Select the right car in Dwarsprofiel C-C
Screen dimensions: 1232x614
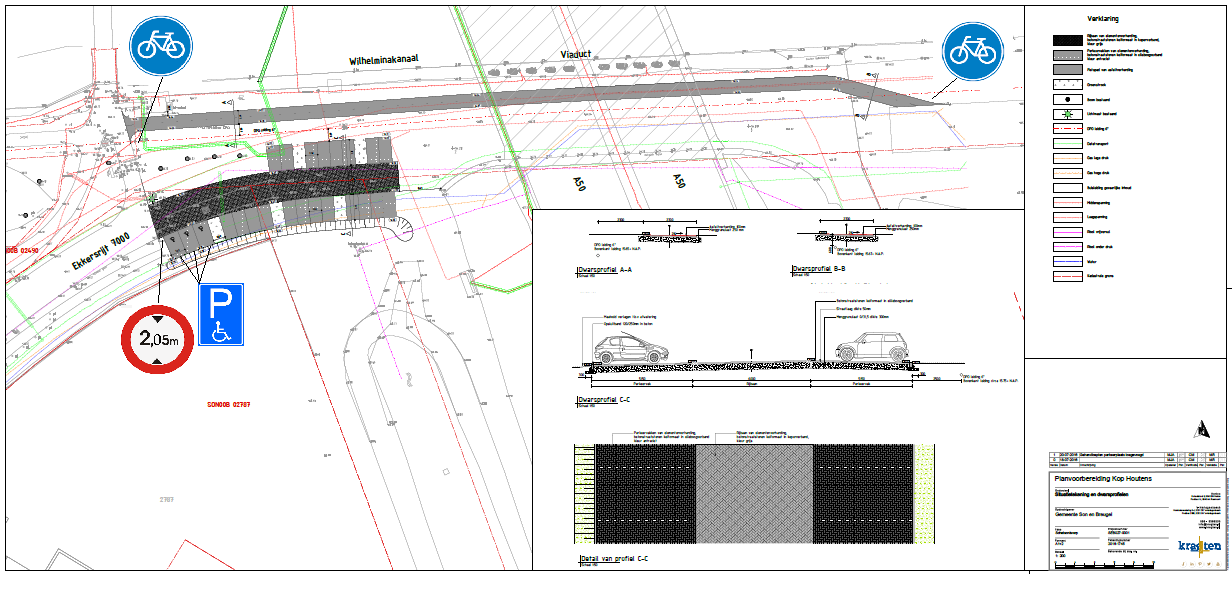868,347
